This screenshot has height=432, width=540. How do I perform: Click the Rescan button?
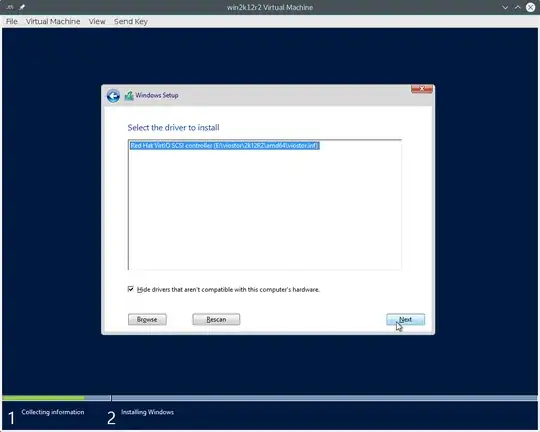[x=216, y=319]
